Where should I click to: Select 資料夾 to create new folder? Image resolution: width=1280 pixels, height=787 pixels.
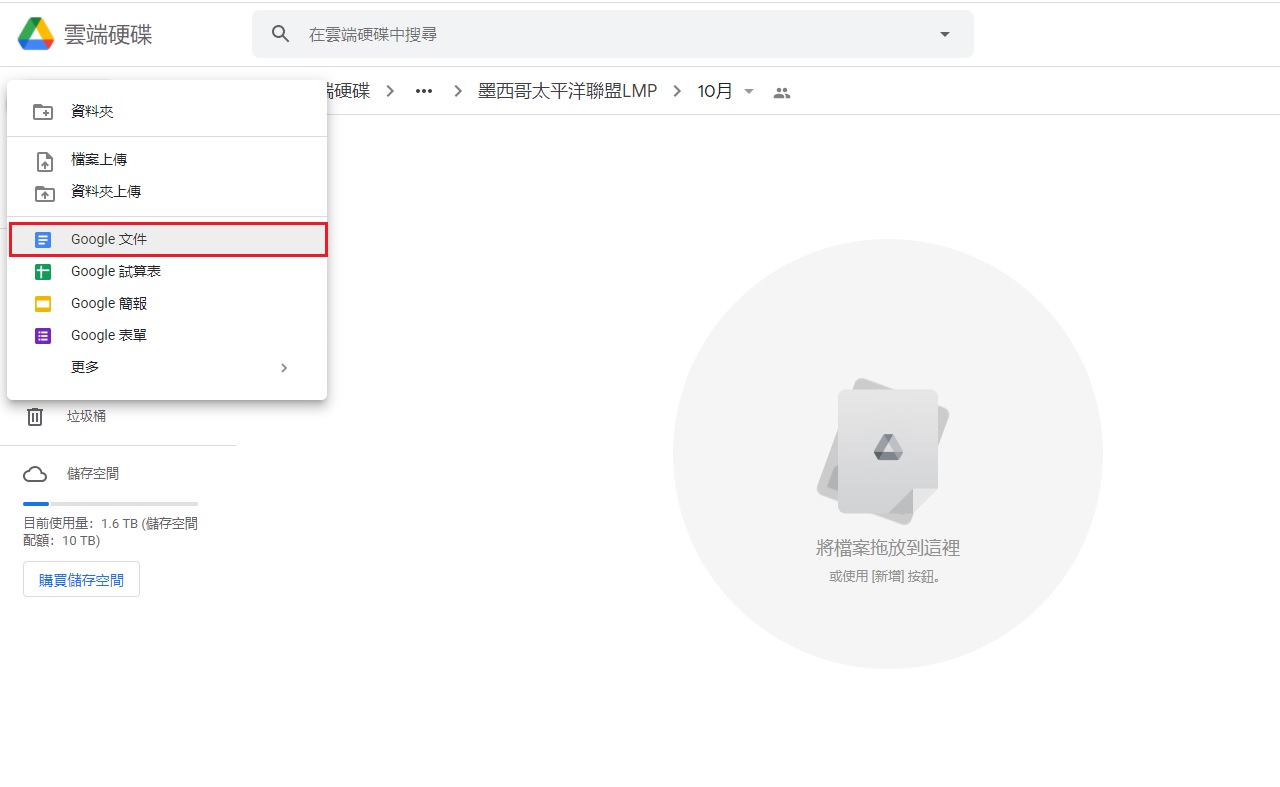pyautogui.click(x=92, y=112)
